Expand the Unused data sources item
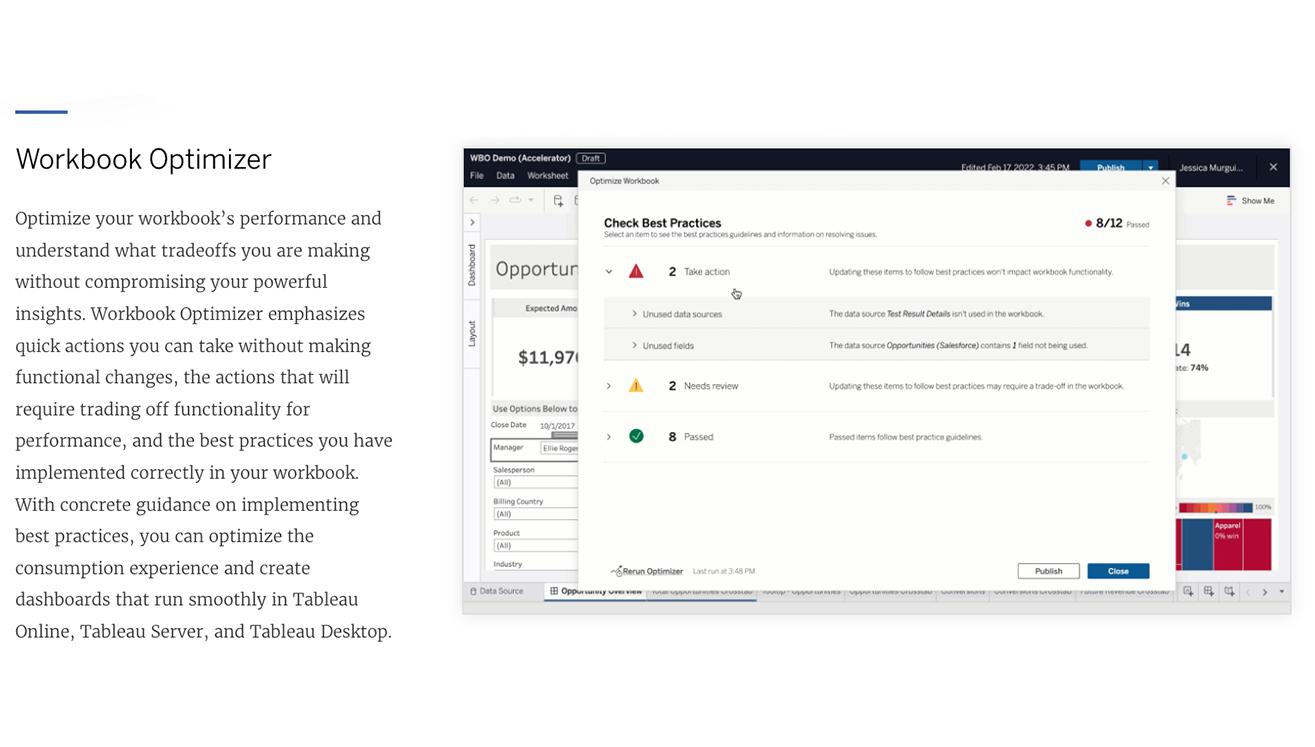Viewport: 1315px width, 747px height. click(633, 314)
